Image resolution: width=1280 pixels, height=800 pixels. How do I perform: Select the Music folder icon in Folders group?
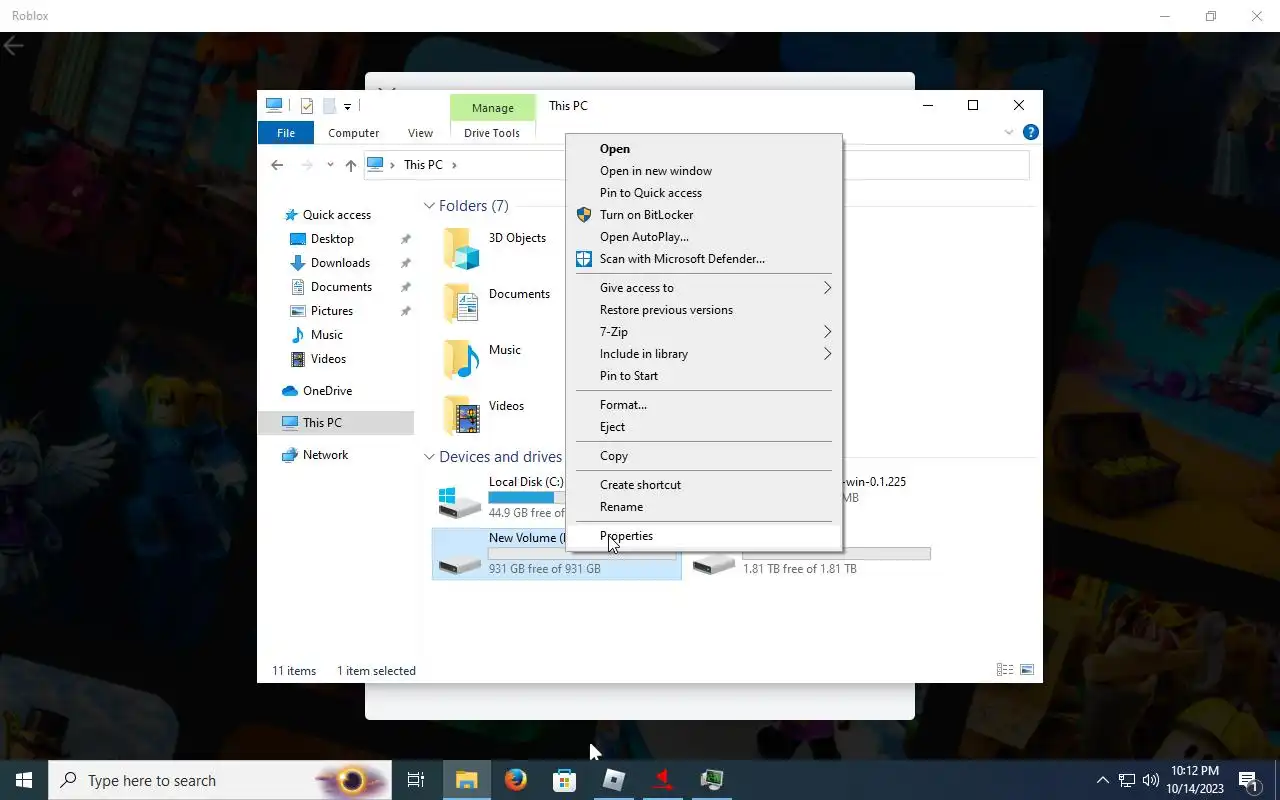click(x=461, y=360)
